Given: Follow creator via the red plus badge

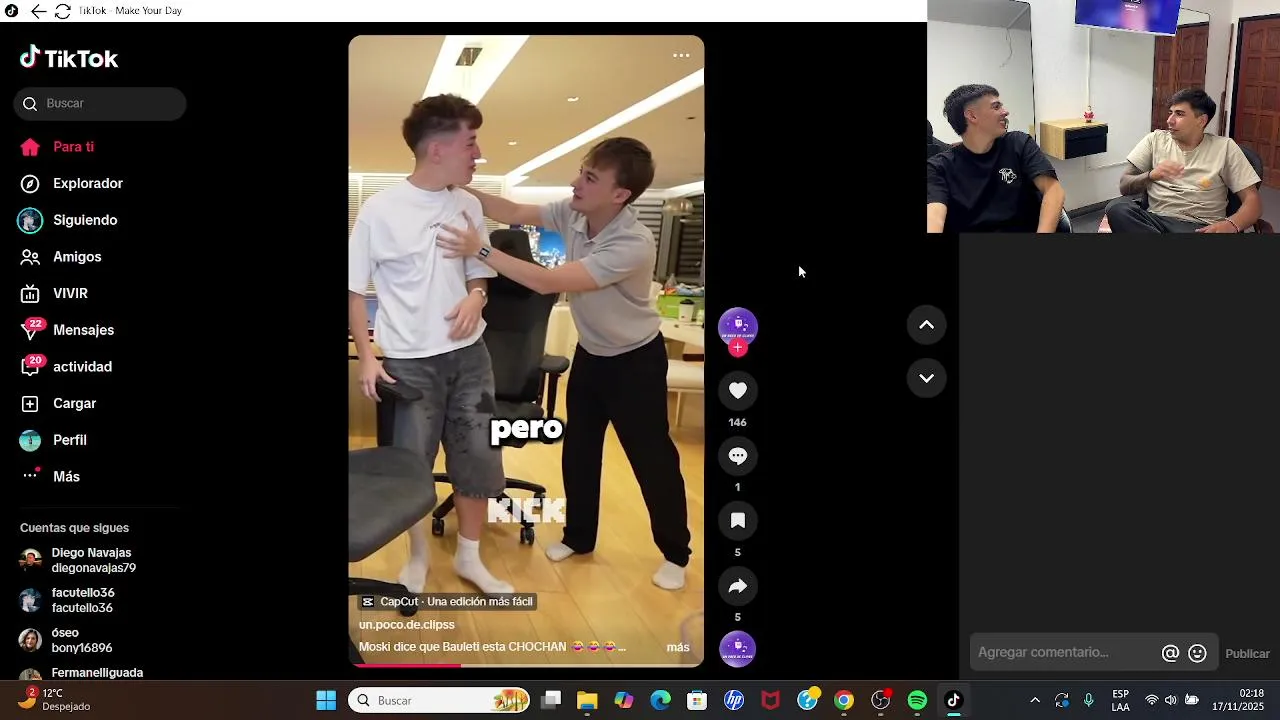Looking at the screenshot, I should pyautogui.click(x=737, y=348).
